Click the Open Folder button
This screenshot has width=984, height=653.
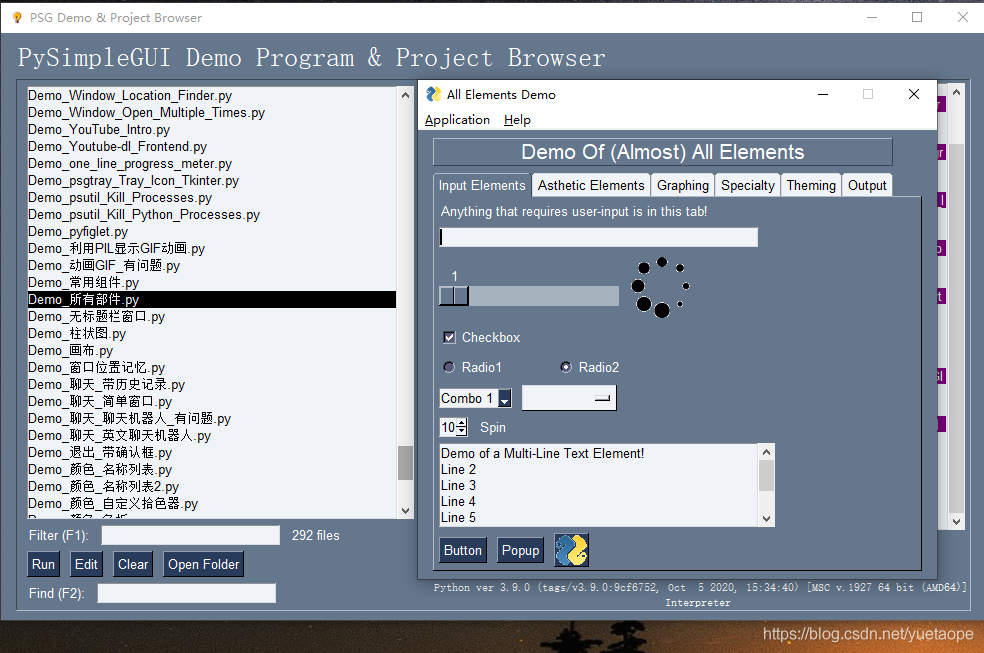pyautogui.click(x=203, y=565)
